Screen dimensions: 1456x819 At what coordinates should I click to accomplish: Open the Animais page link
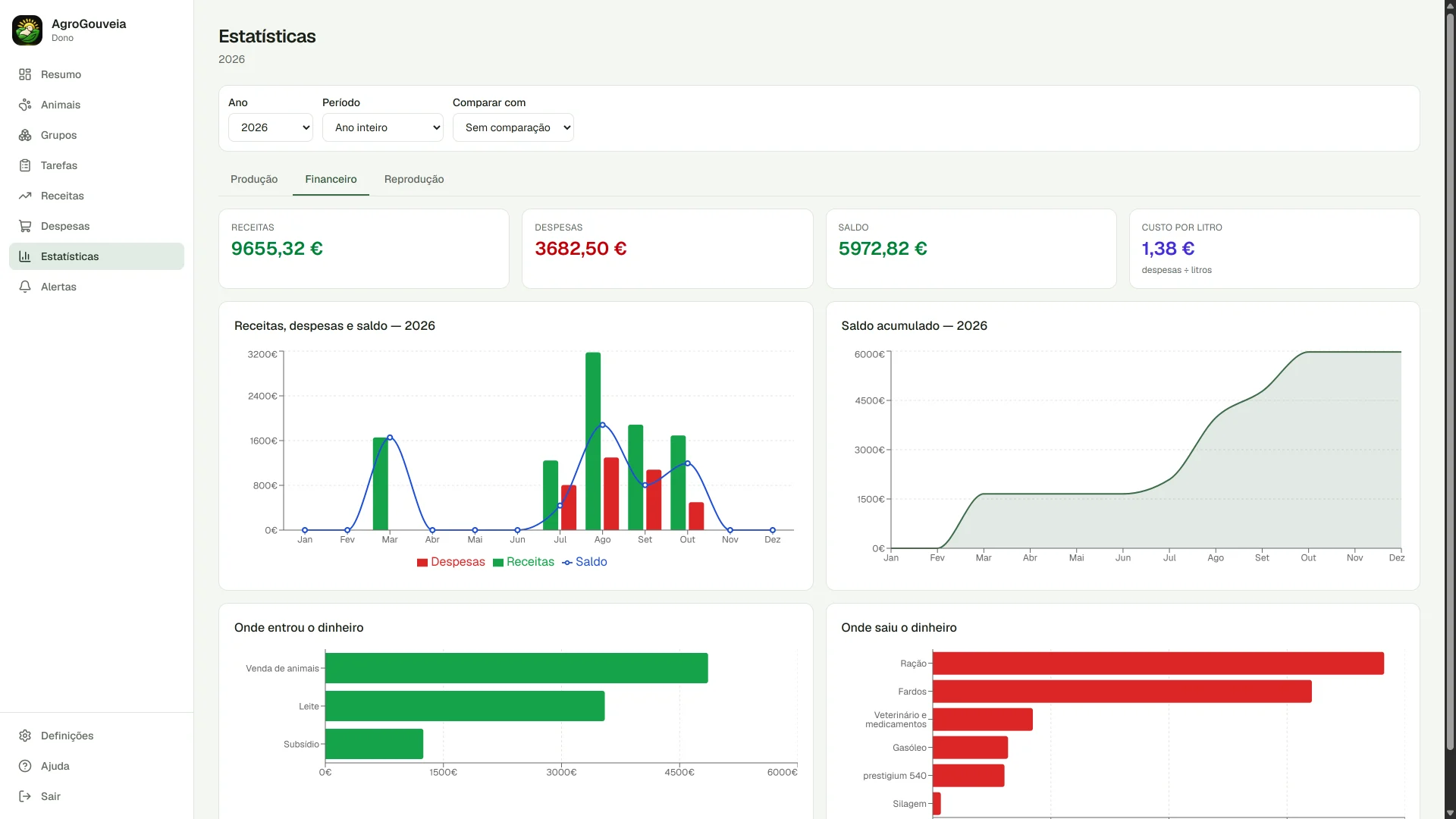[96, 105]
